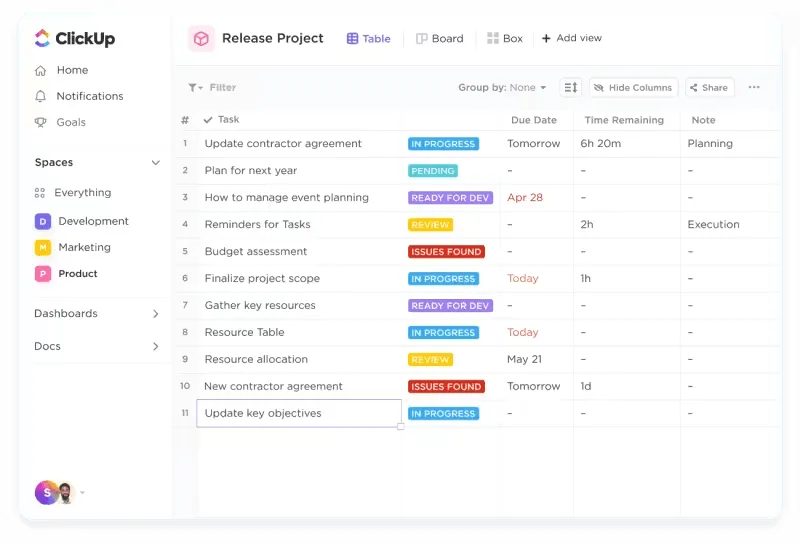Click the Filter button label
Image resolution: width=800 pixels, height=544 pixels.
pyautogui.click(x=223, y=88)
